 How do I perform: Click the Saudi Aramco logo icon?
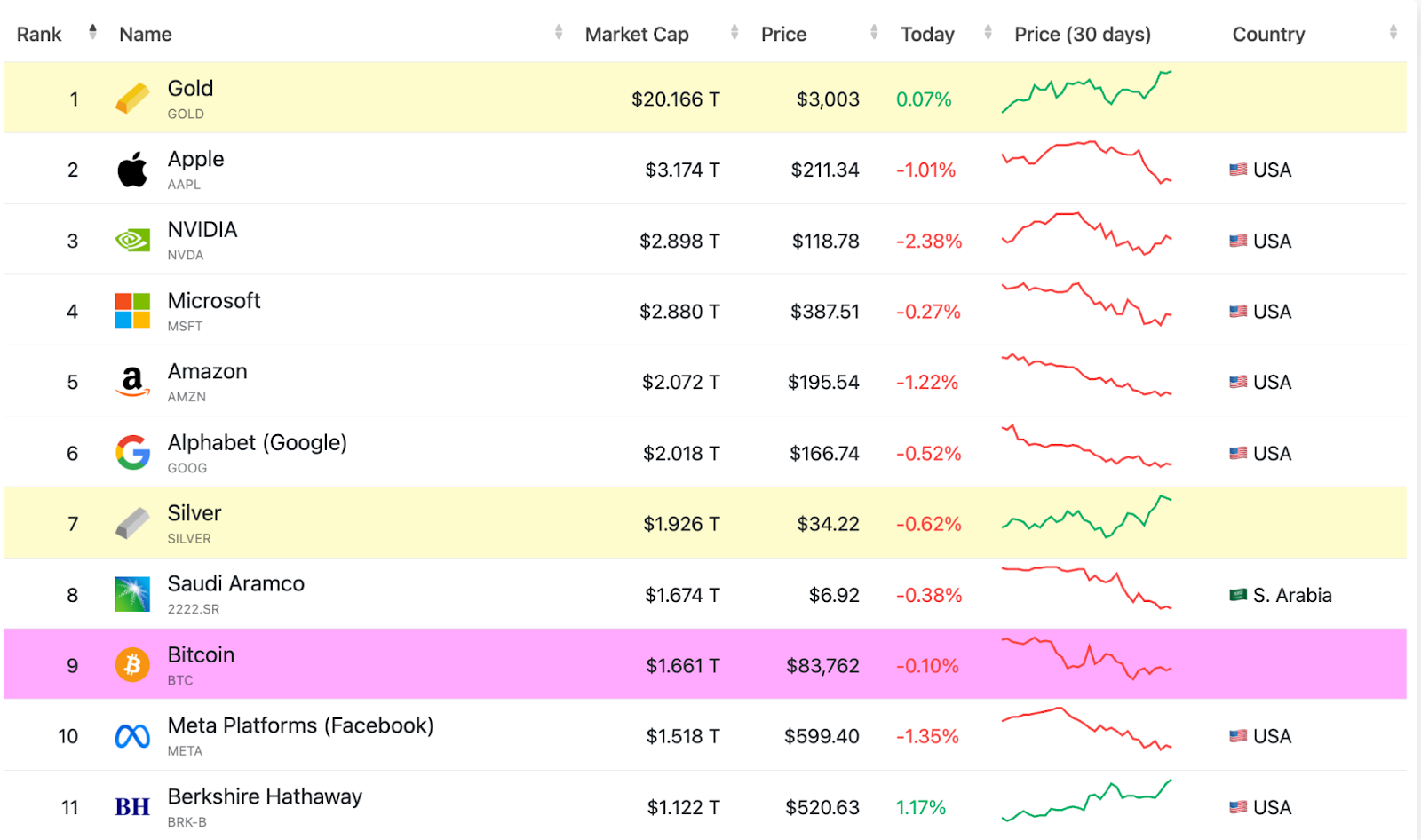point(132,595)
